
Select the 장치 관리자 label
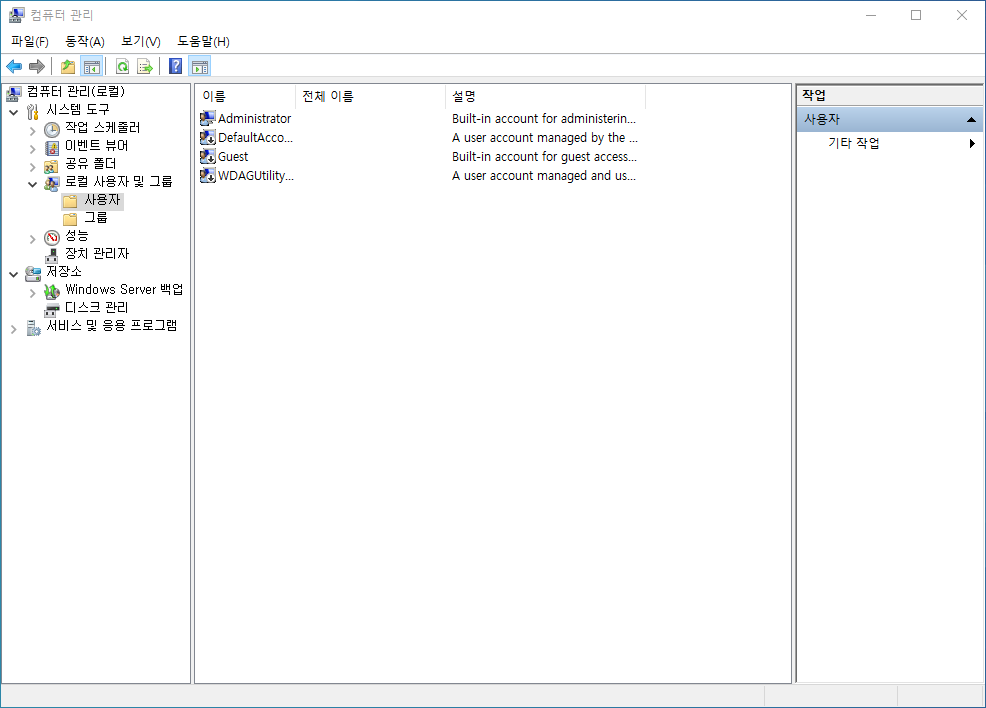click(97, 253)
